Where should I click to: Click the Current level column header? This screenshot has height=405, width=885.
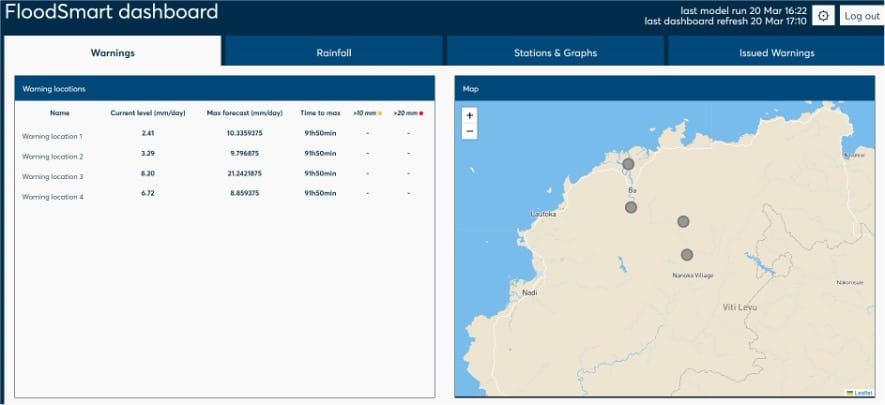coord(148,113)
